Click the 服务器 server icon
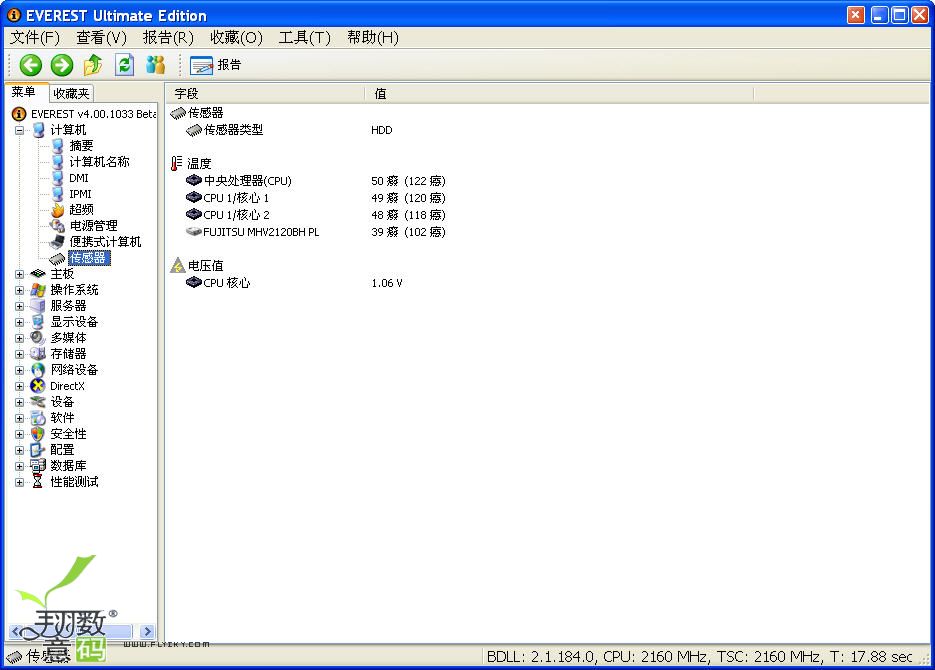The height and width of the screenshot is (670, 935). [x=38, y=306]
